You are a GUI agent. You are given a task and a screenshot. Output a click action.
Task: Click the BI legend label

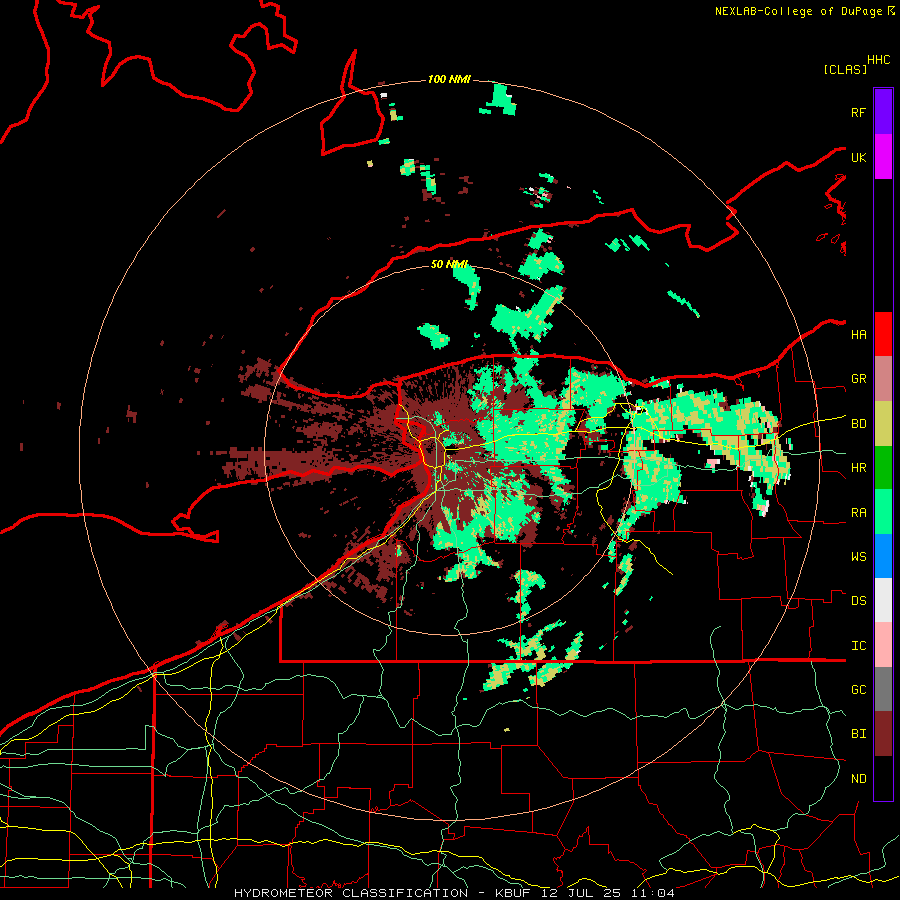coord(858,734)
